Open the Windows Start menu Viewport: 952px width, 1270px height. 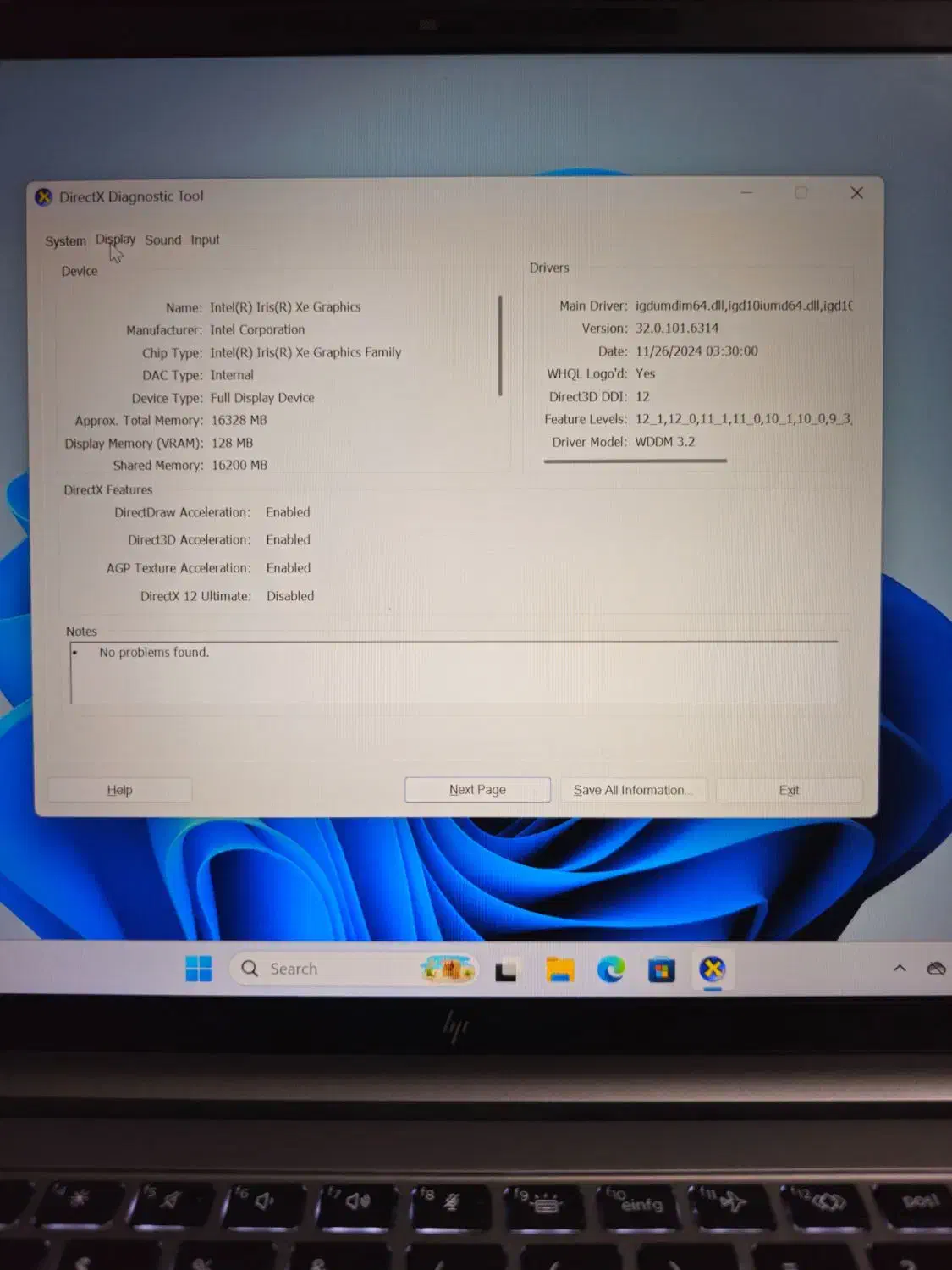point(199,969)
